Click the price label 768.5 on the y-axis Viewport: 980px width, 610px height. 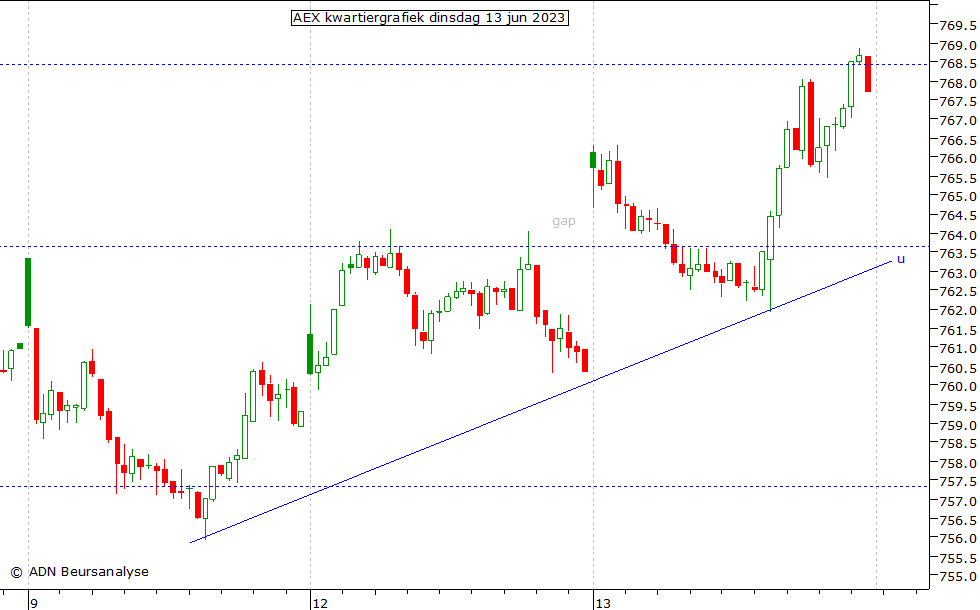[958, 64]
